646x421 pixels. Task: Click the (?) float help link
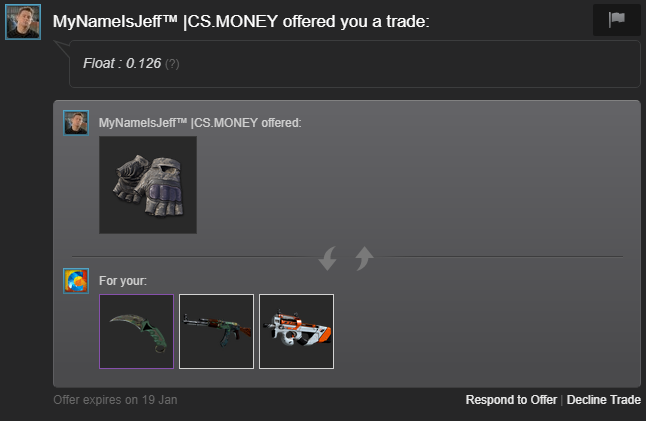pyautogui.click(x=172, y=64)
